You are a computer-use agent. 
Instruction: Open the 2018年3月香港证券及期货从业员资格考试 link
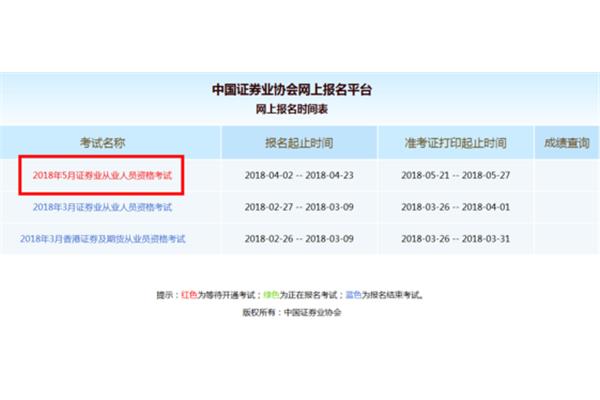coord(103,239)
